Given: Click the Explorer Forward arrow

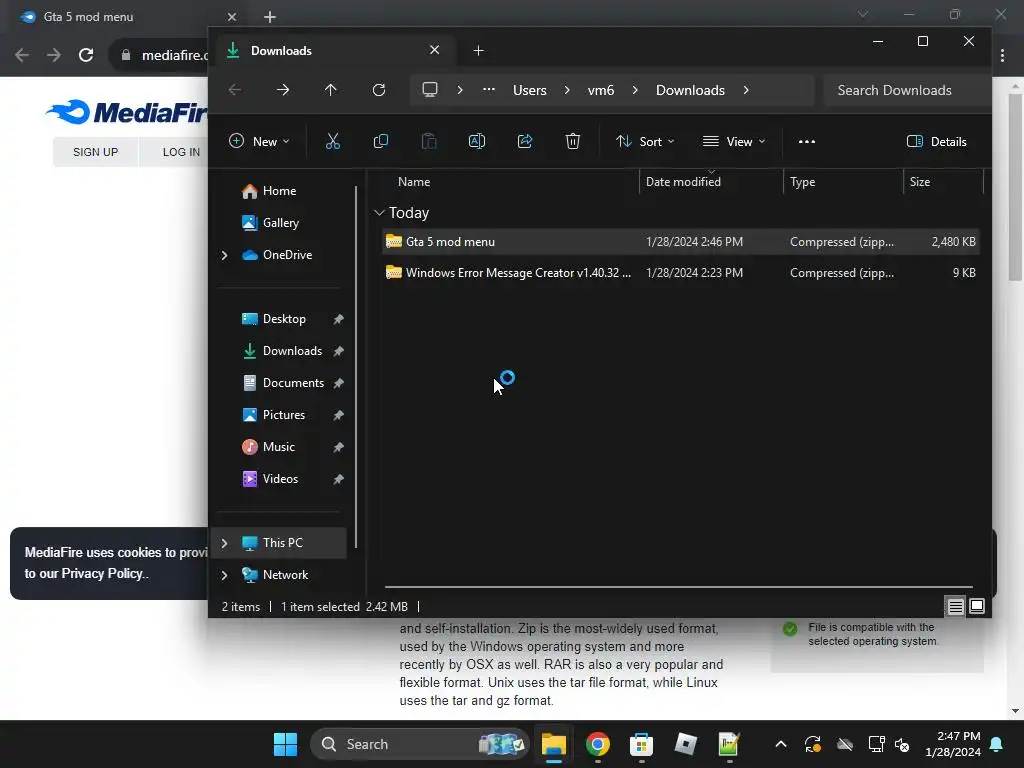Looking at the screenshot, I should coord(283,90).
